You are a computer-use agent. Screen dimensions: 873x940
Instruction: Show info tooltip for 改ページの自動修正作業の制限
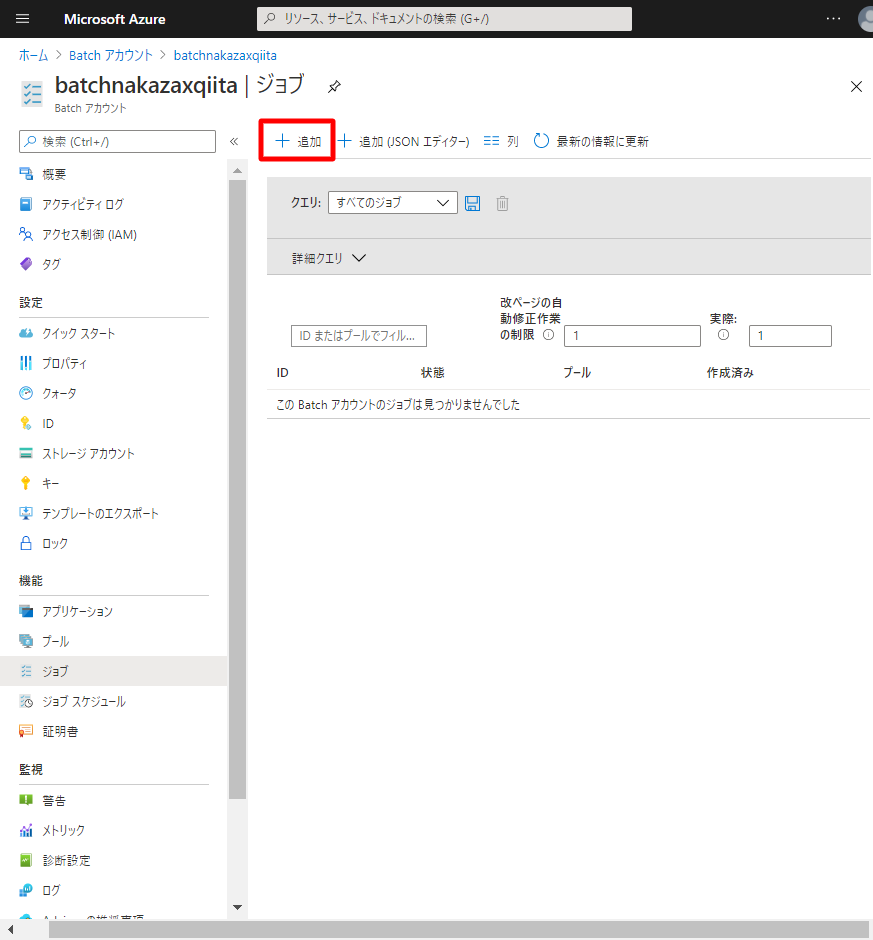[549, 335]
